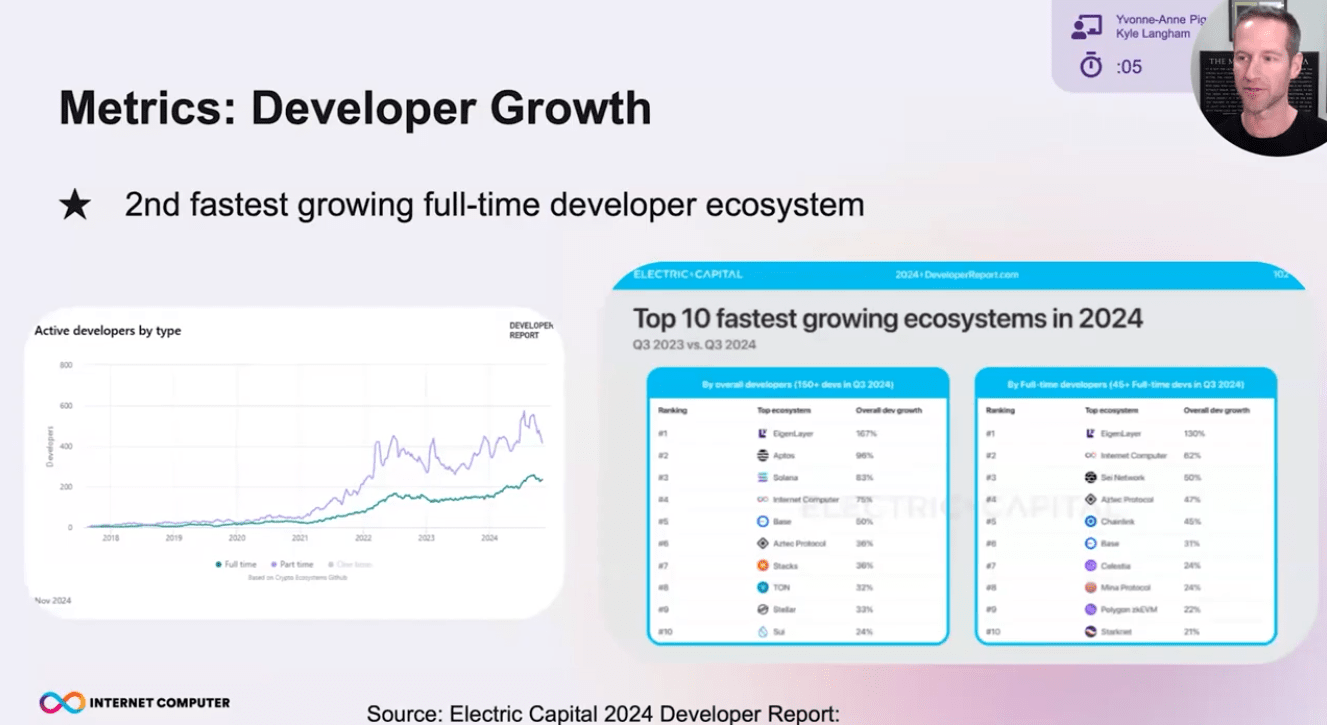Click the 'Active developers by type' chart title
Viewport: 1327px width, 725px height.
(108, 330)
